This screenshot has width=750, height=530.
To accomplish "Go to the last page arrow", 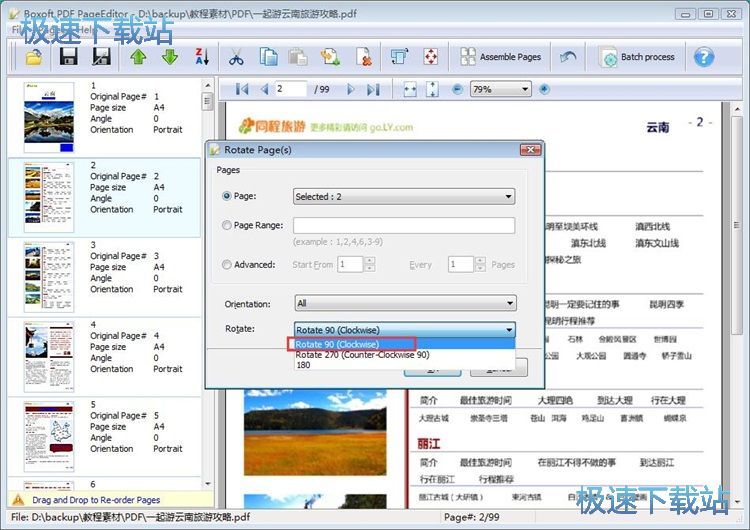I will 373,90.
